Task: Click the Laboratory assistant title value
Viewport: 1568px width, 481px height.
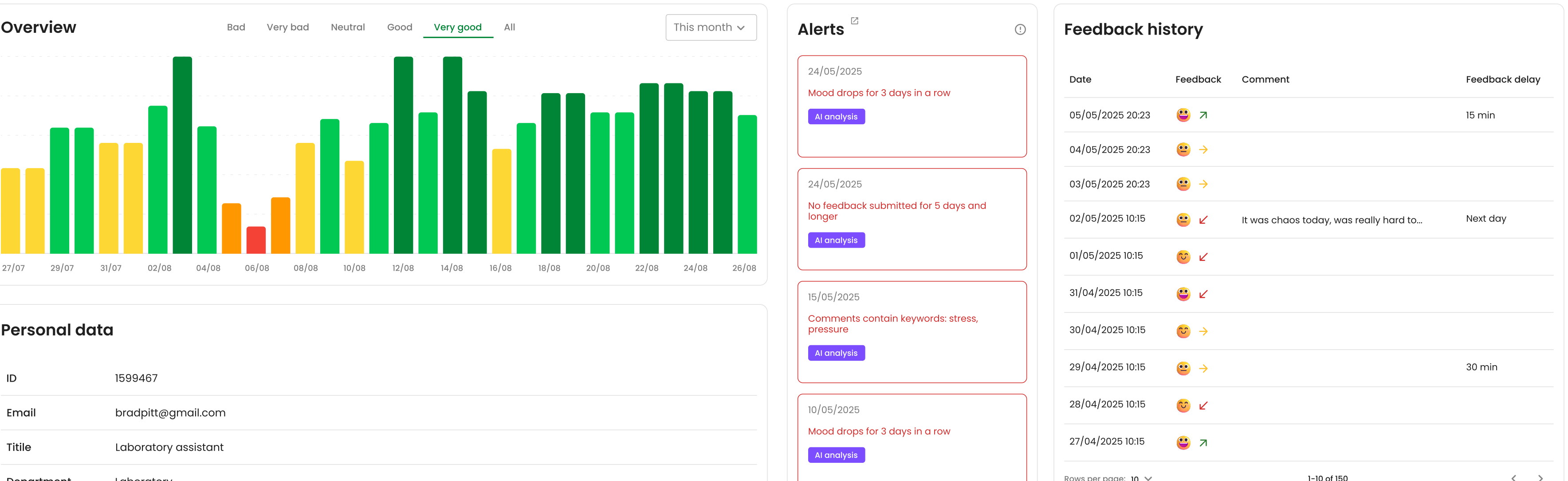Action: (x=169, y=447)
